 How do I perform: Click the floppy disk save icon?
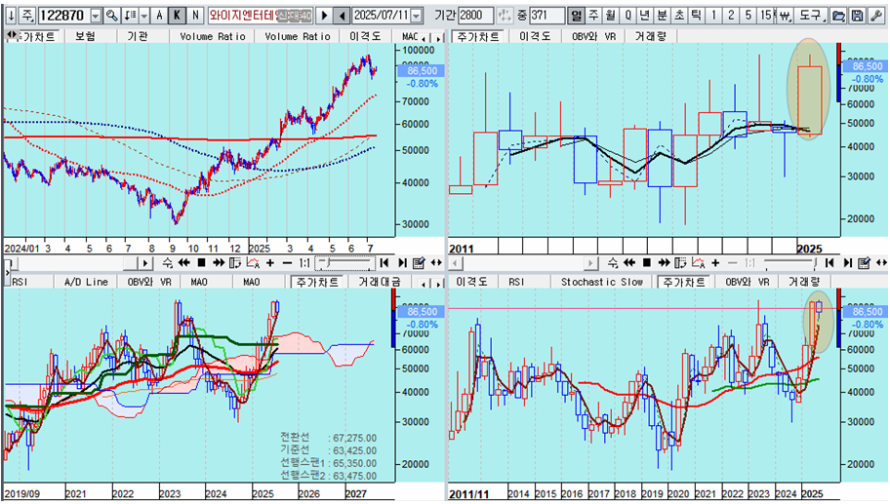pos(857,16)
